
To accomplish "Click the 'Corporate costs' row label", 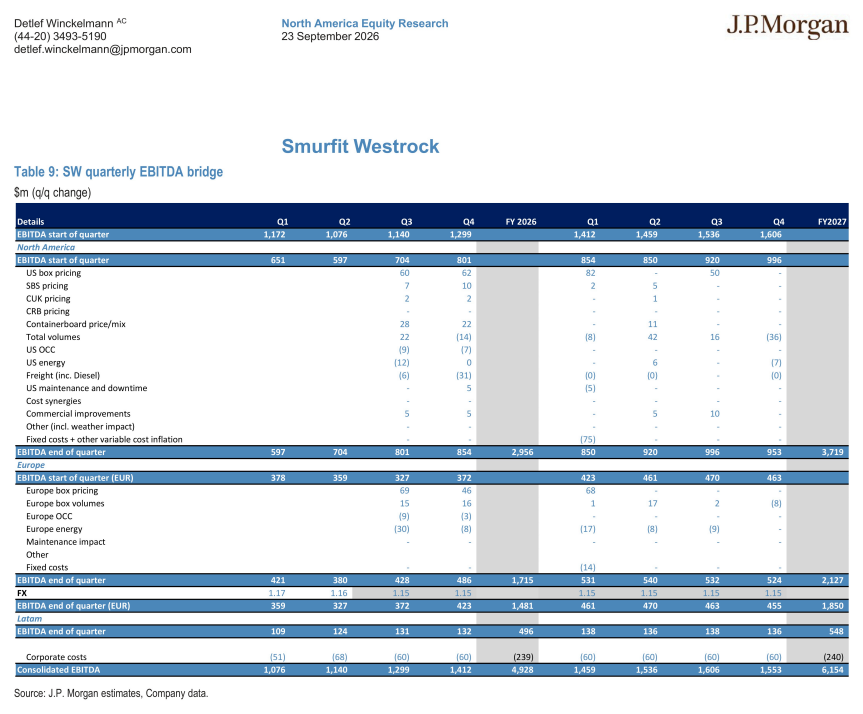I will pos(56,657).
